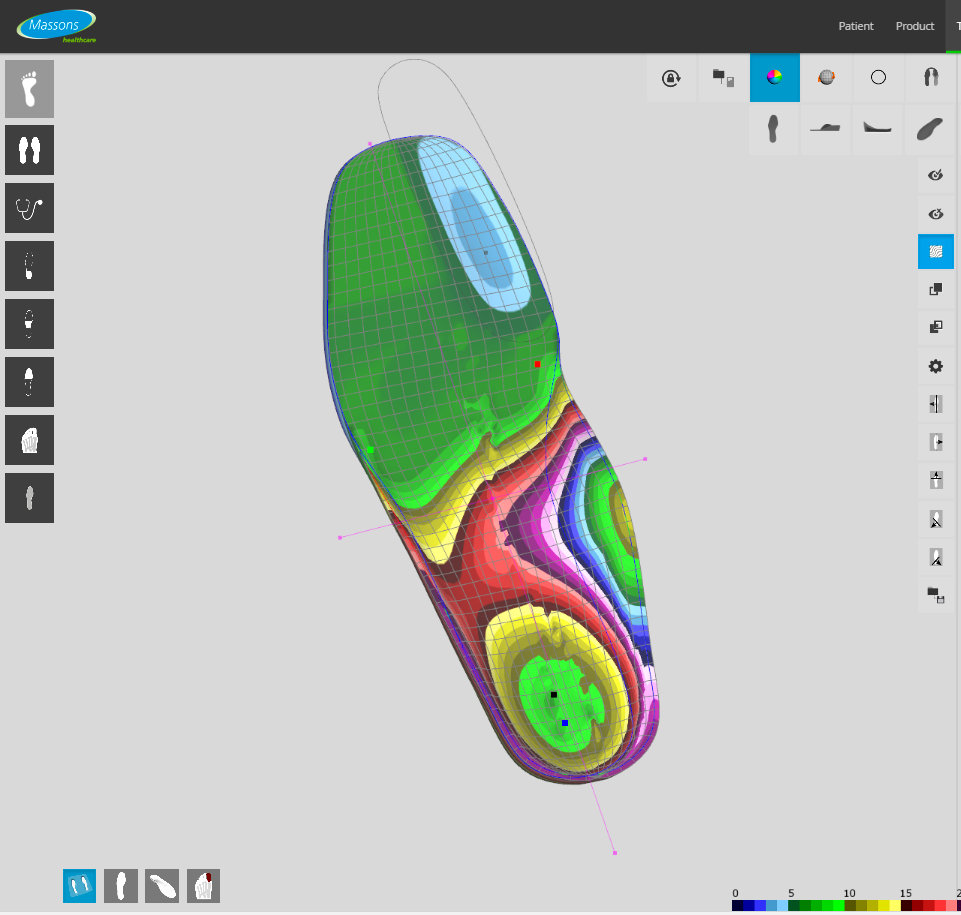
Task: Click the insole with down-left arrow icon
Action: pyautogui.click(x=935, y=519)
